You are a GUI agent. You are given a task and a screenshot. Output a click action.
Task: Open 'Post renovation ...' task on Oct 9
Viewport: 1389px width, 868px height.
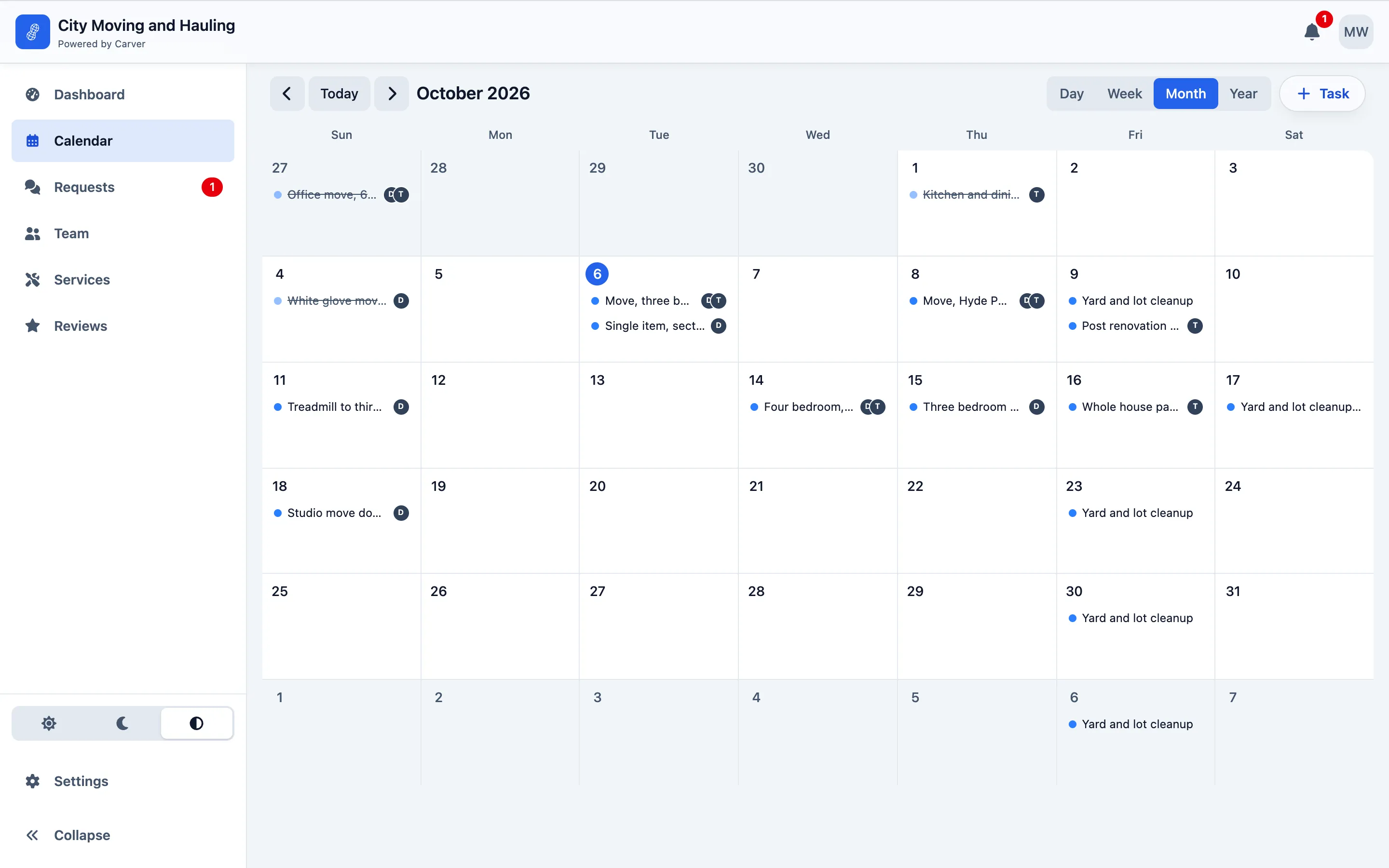[1135, 326]
